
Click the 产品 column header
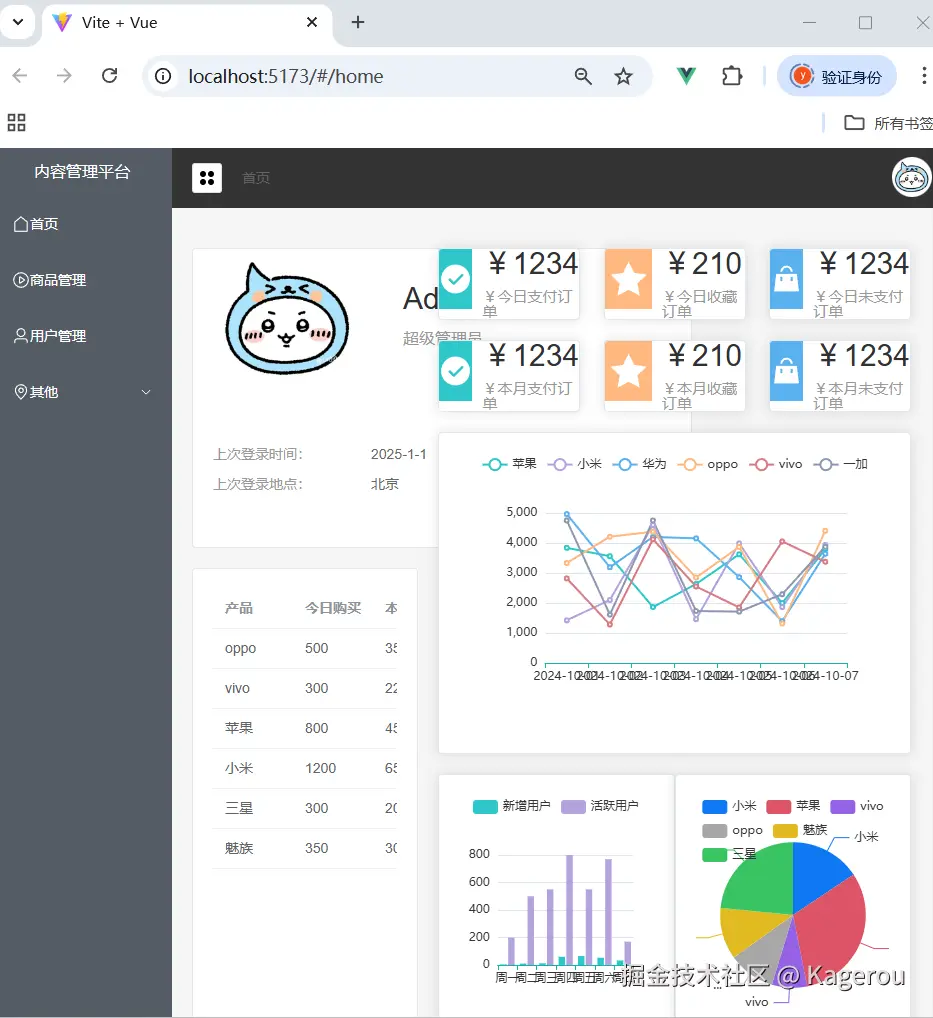(239, 608)
